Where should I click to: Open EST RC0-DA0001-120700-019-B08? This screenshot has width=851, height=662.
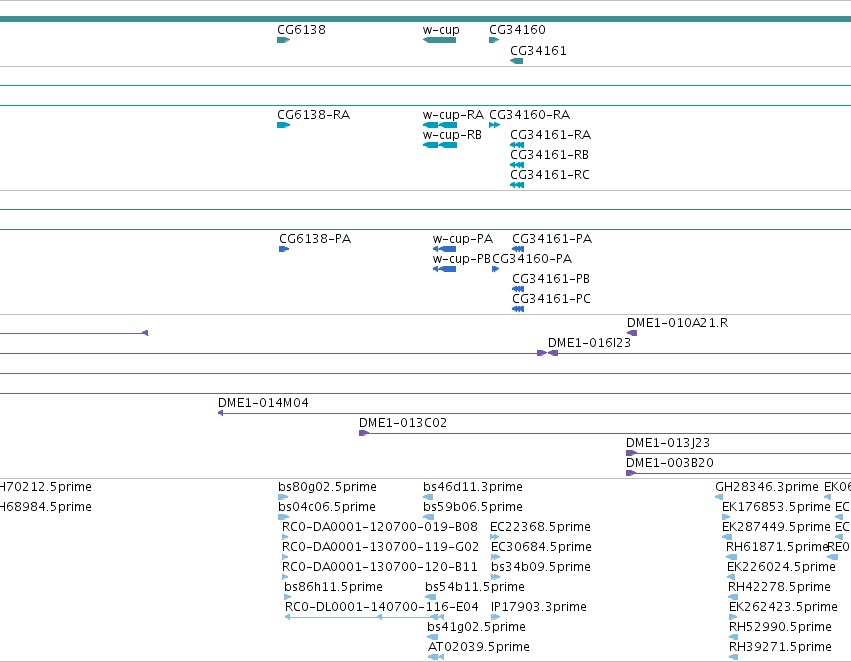(x=380, y=527)
